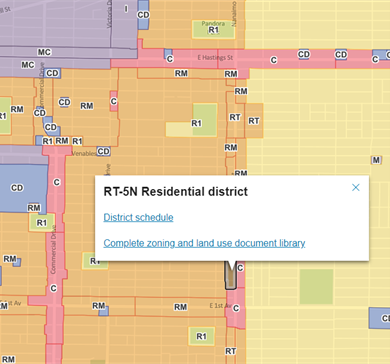
Task: Click the C label next to E 1st Av
Action: pos(236,308)
